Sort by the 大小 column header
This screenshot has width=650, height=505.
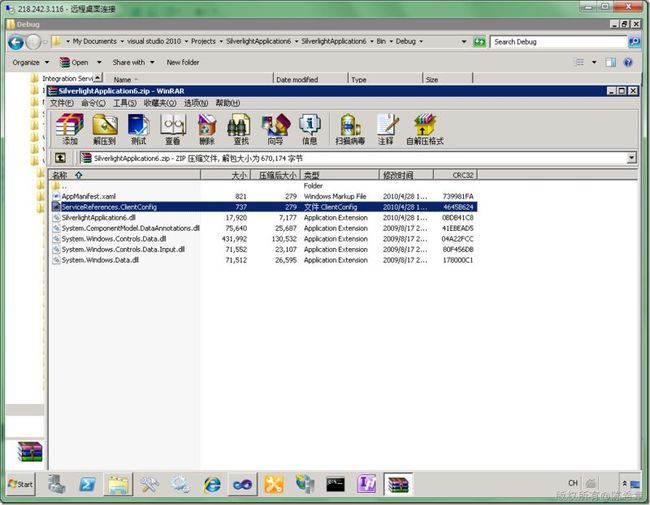point(226,175)
